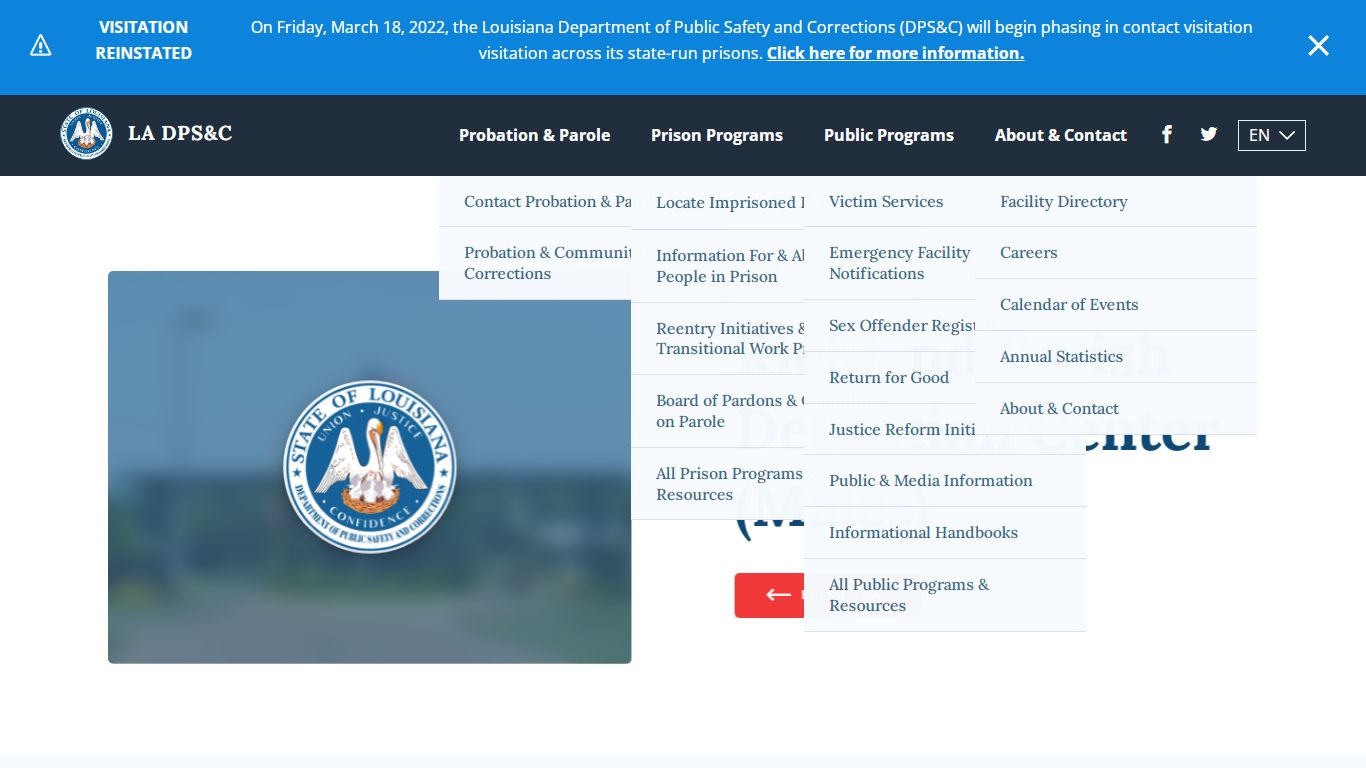1366x768 pixels.
Task: Select Justice Reform Initiative item
Action: (x=889, y=429)
